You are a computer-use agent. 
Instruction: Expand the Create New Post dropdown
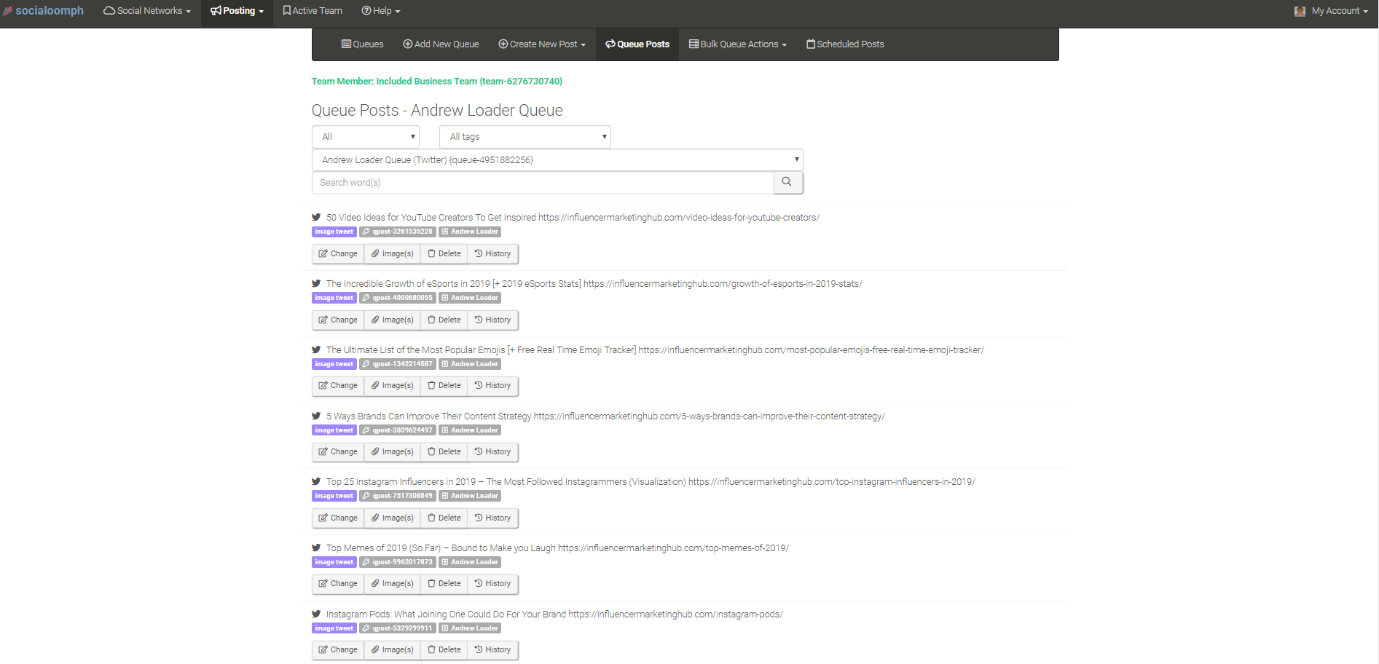[x=542, y=44]
